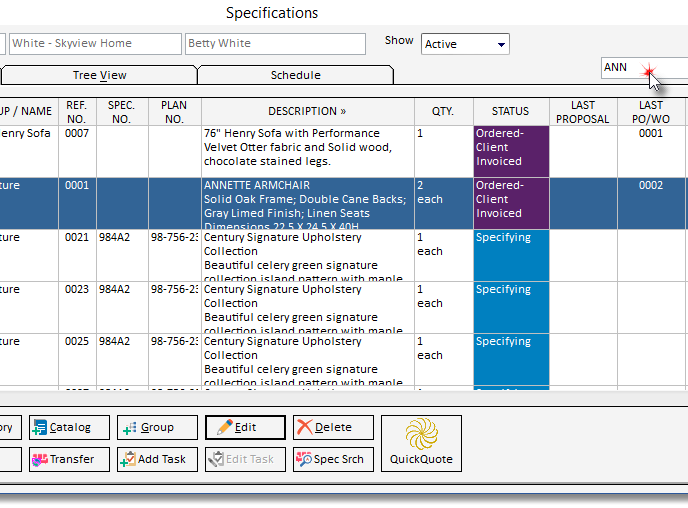Open the Show status dropdown
This screenshot has height=508, width=688.
tap(464, 44)
